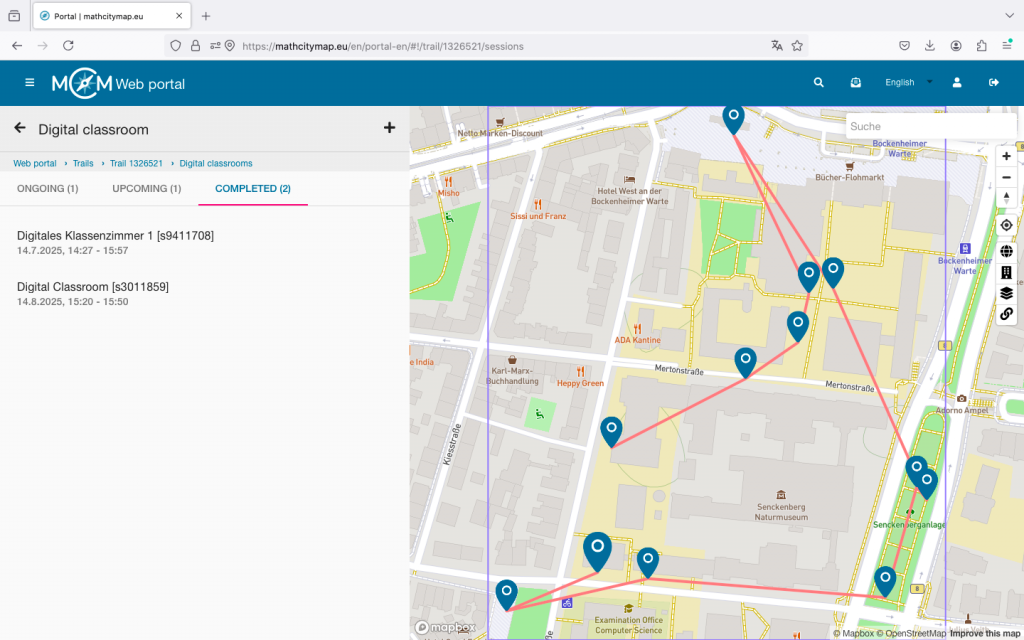Click the search magnifier icon in the header

pos(819,83)
